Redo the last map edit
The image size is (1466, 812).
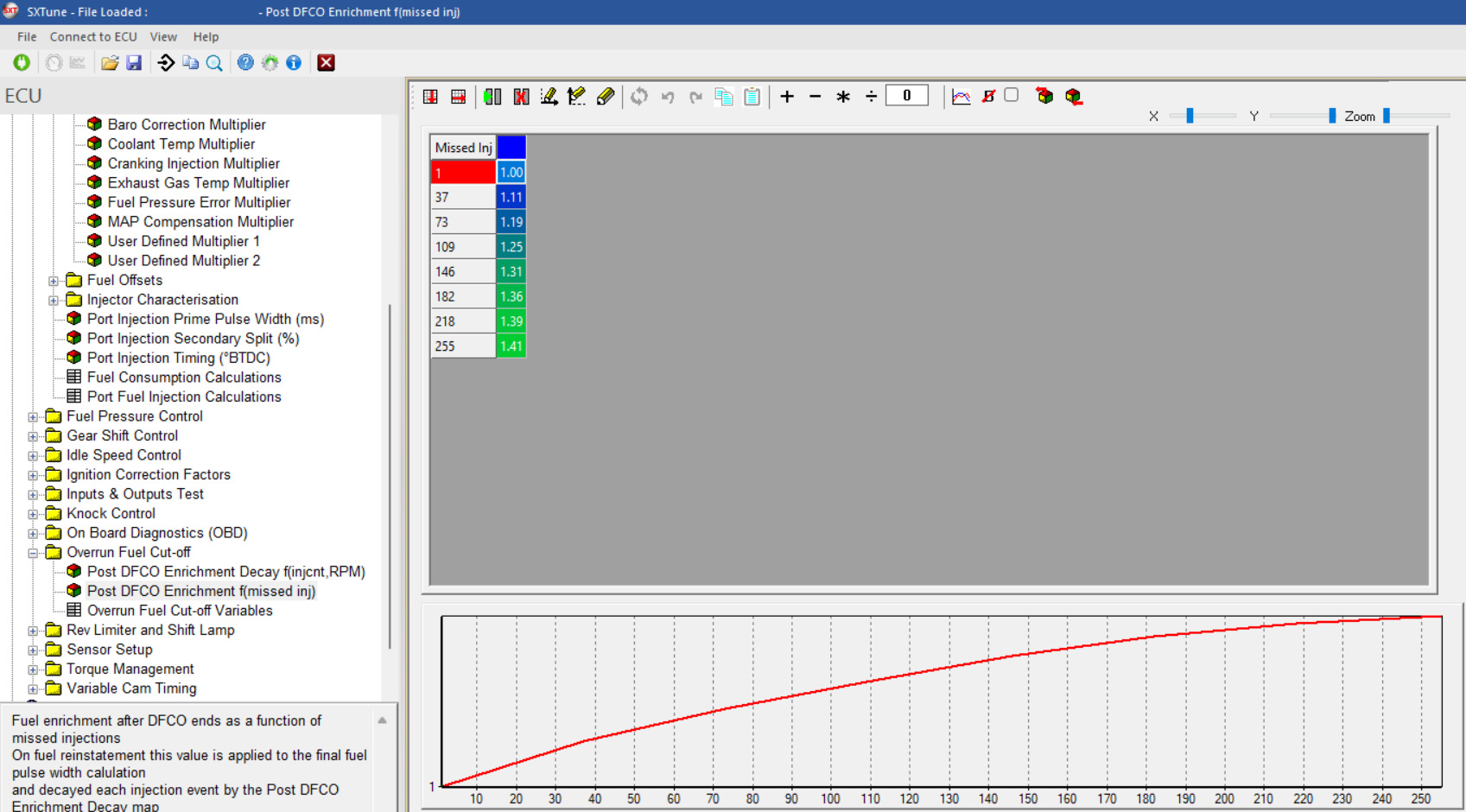point(695,97)
